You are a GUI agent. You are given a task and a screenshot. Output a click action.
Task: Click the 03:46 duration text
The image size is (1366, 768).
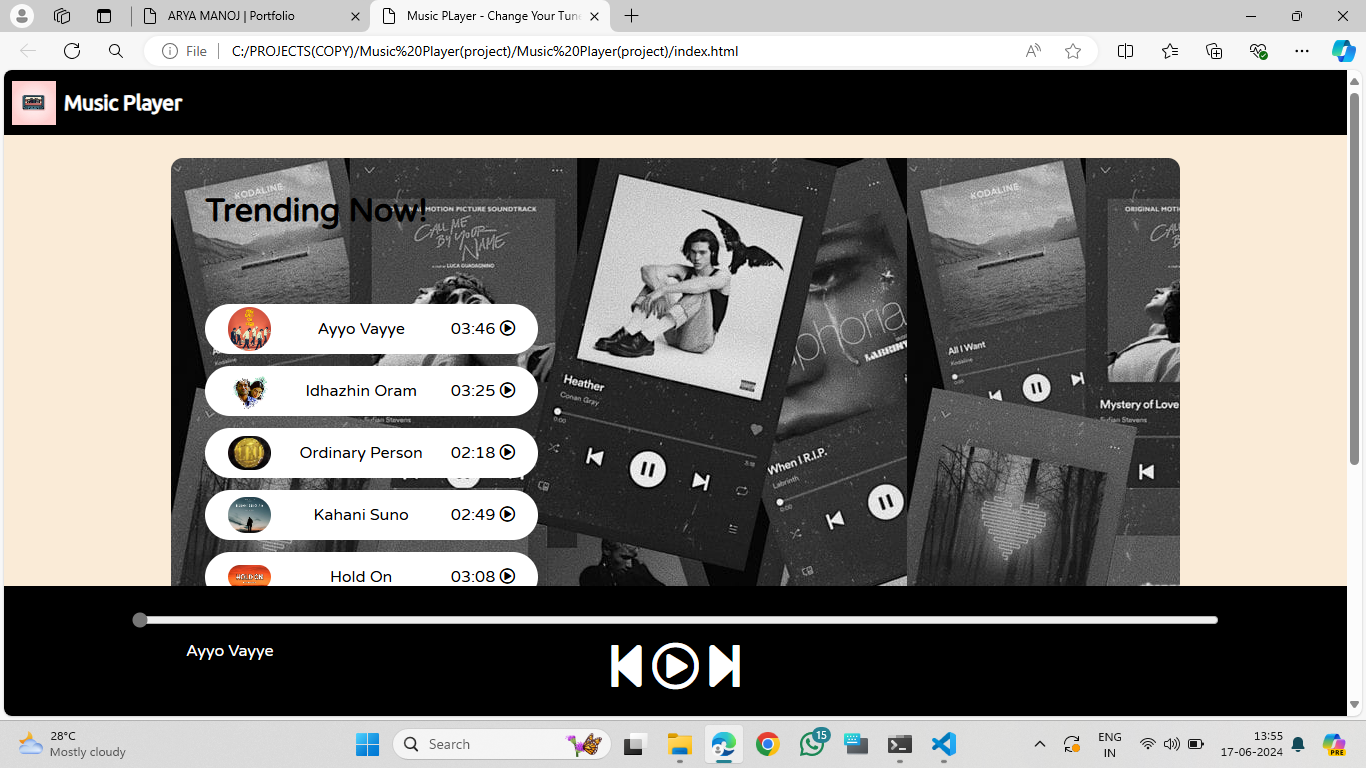point(473,329)
